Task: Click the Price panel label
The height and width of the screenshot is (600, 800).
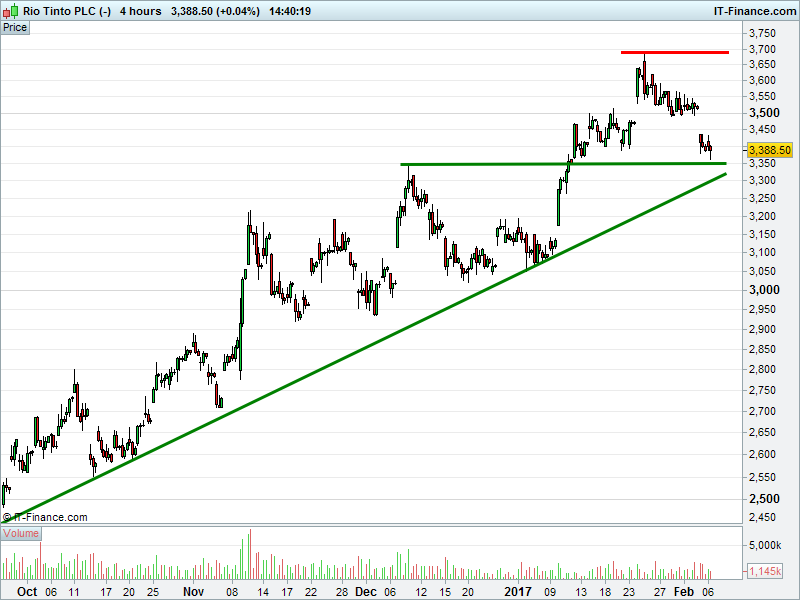Action: (15, 28)
